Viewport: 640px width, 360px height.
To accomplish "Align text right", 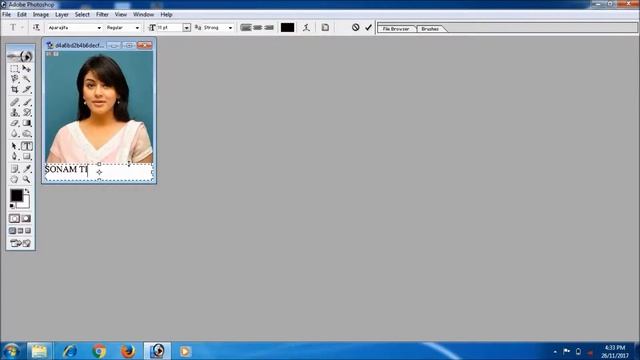I will pyautogui.click(x=269, y=27).
